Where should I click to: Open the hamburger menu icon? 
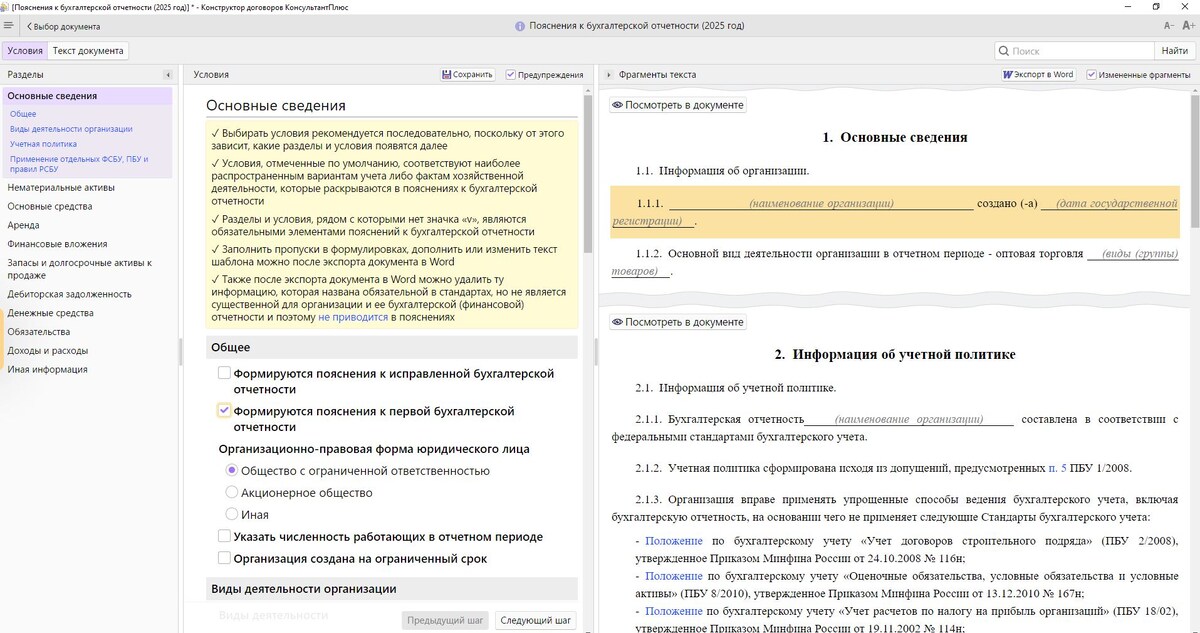pos(8,26)
